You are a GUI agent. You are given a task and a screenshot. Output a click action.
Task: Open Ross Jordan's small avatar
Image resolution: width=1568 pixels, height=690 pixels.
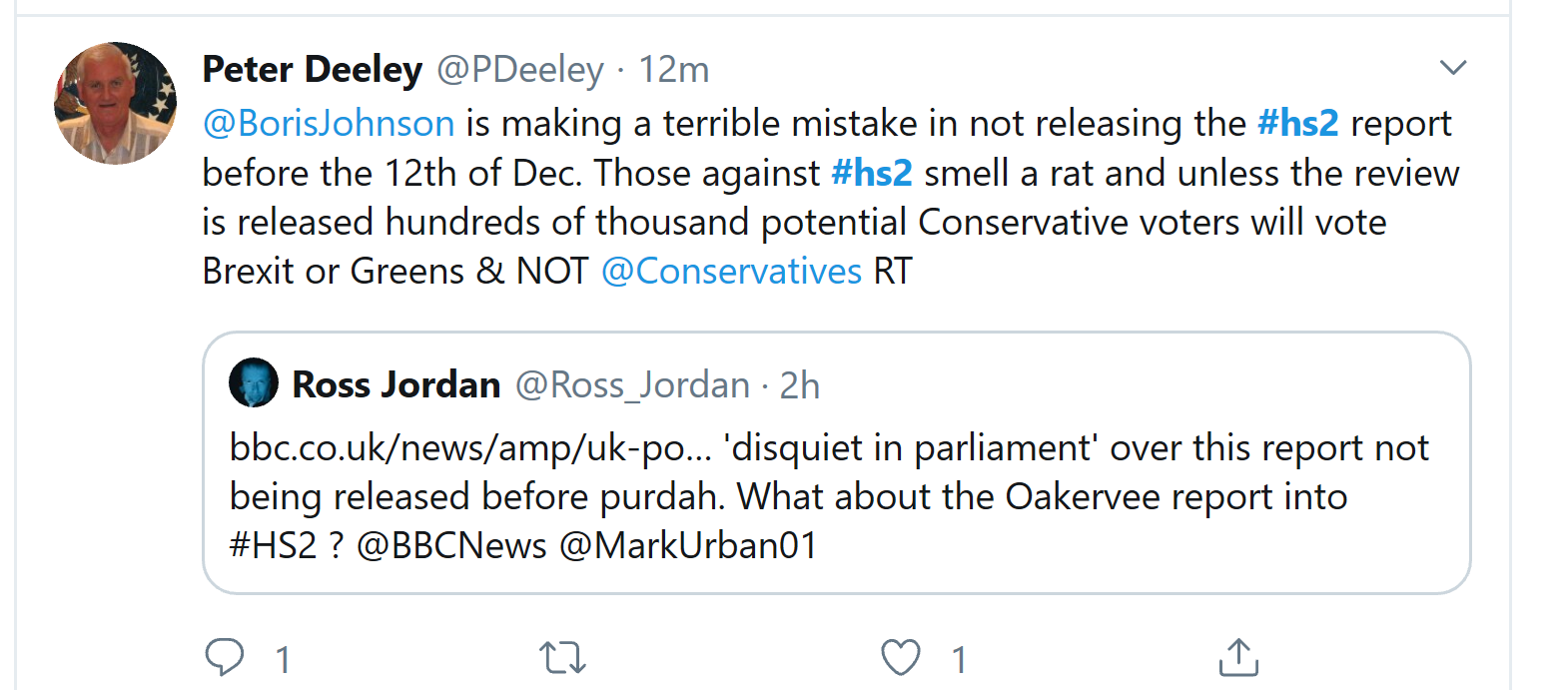tap(254, 383)
